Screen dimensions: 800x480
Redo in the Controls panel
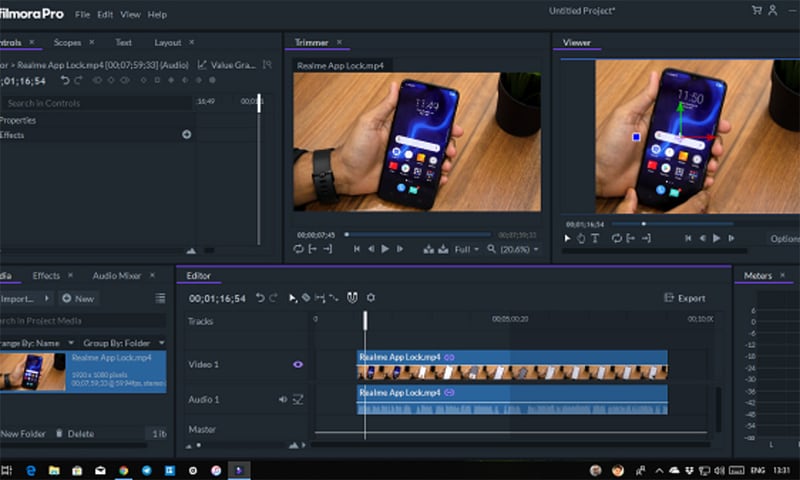click(78, 80)
